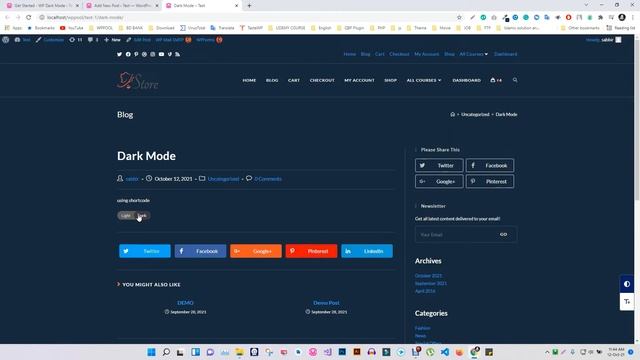
Task: Click the YouTube icon in top social bar
Action: [x=161, y=54]
